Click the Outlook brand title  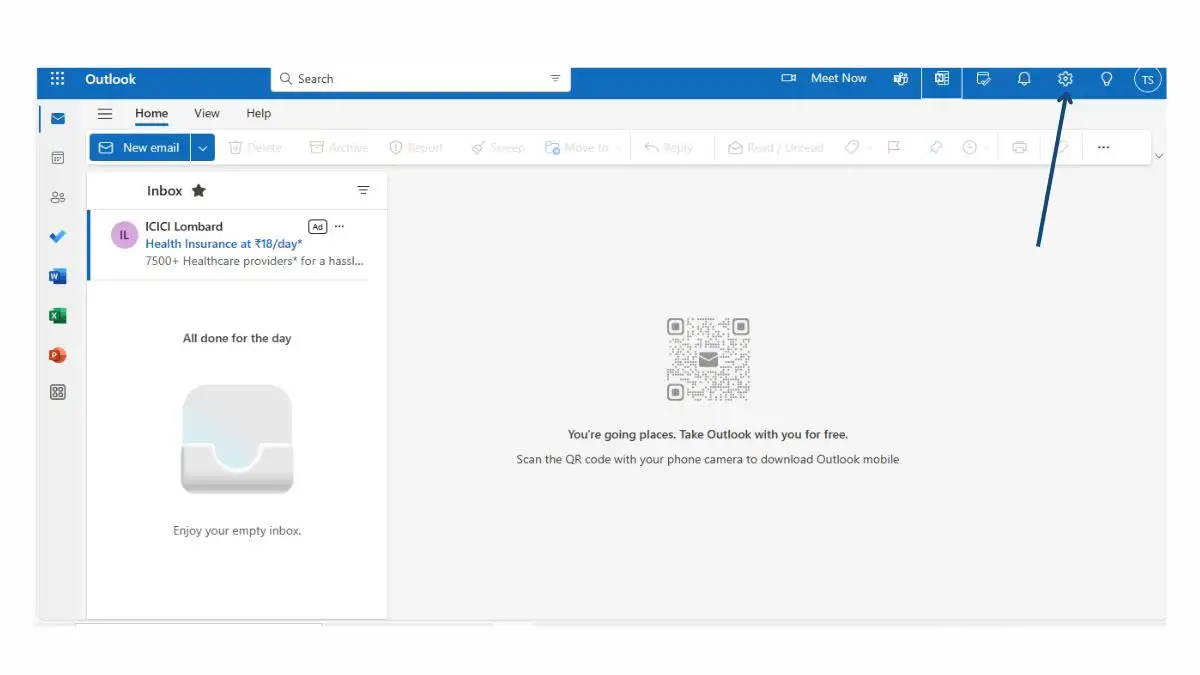click(x=110, y=79)
